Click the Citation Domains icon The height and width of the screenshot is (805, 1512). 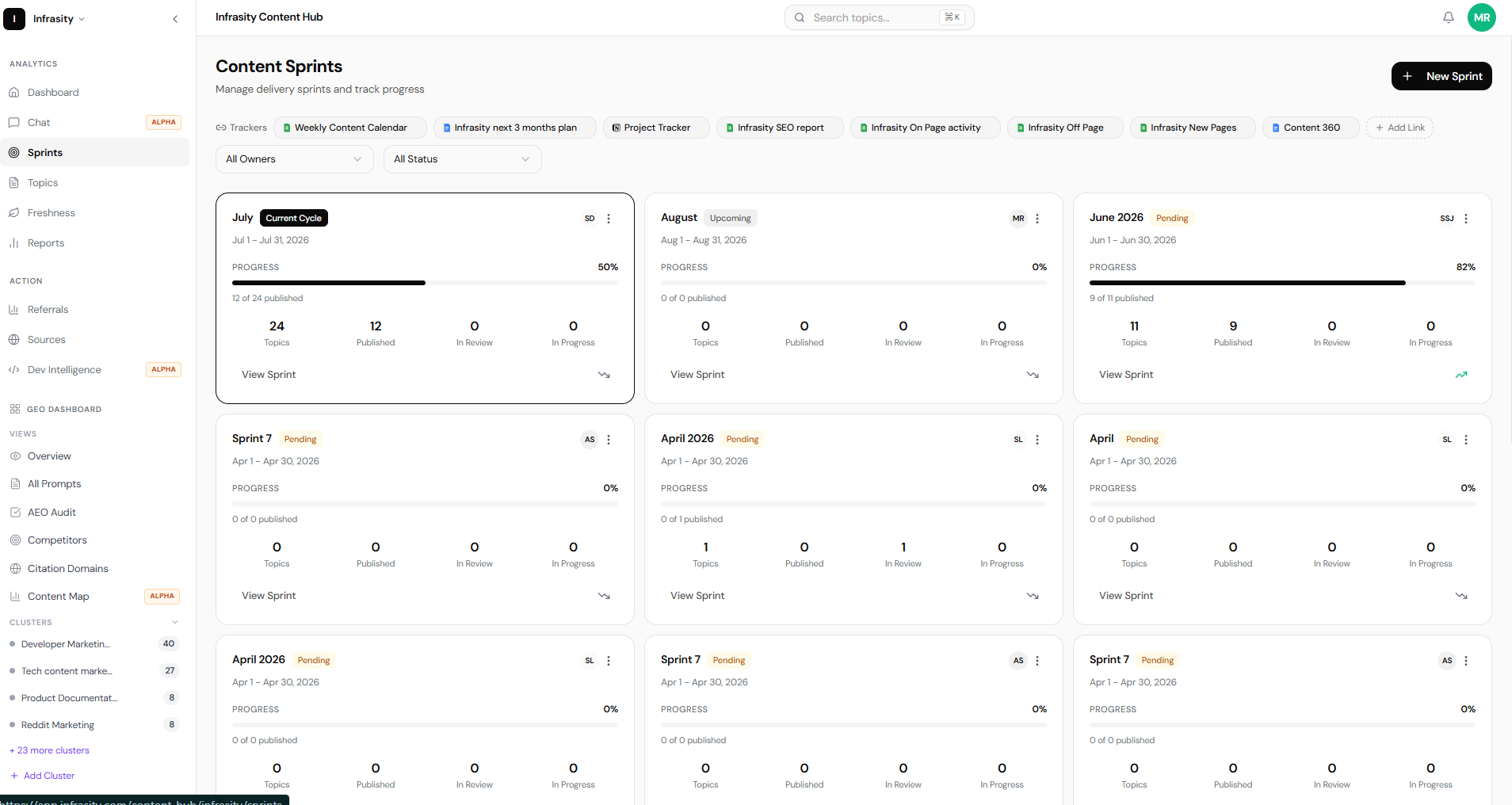tap(15, 569)
